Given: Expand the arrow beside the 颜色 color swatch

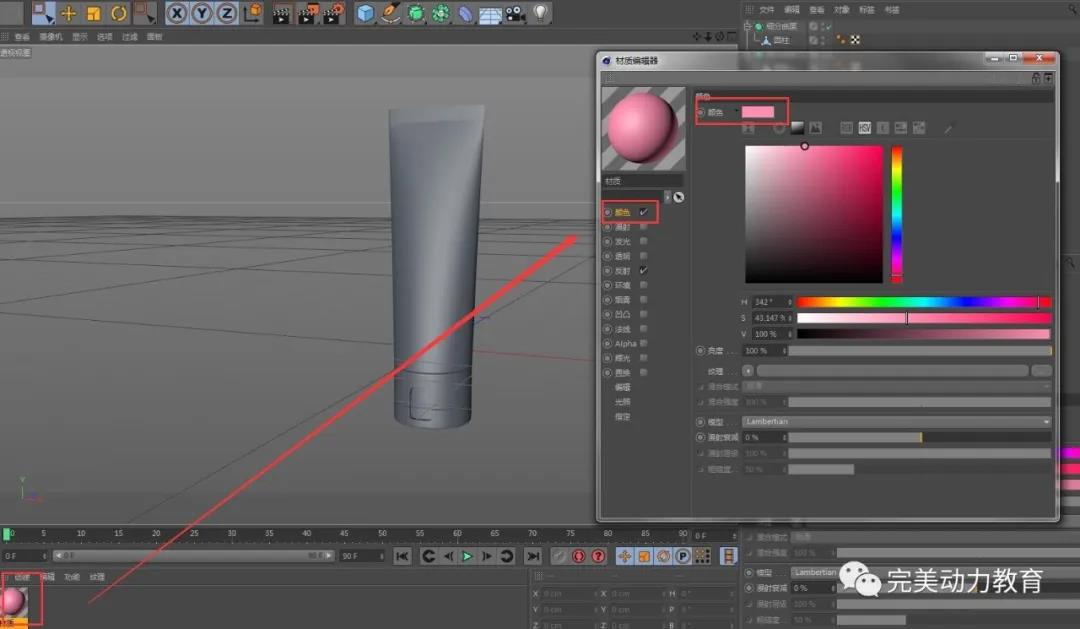Looking at the screenshot, I should pyautogui.click(x=737, y=111).
